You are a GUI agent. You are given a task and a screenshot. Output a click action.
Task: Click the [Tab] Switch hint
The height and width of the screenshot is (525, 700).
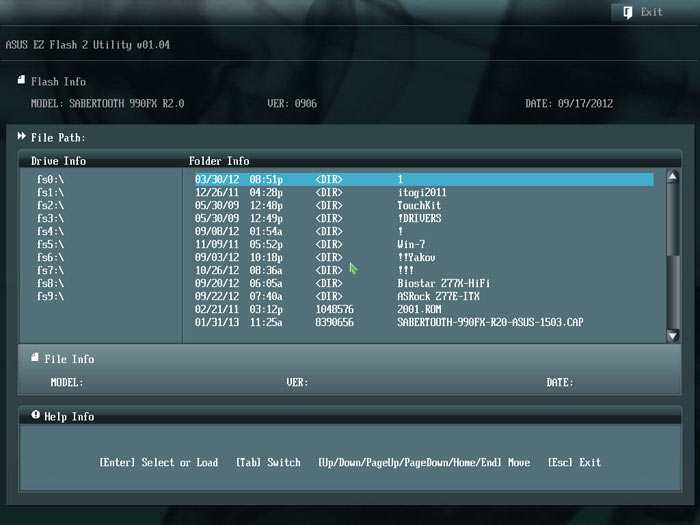(268, 462)
